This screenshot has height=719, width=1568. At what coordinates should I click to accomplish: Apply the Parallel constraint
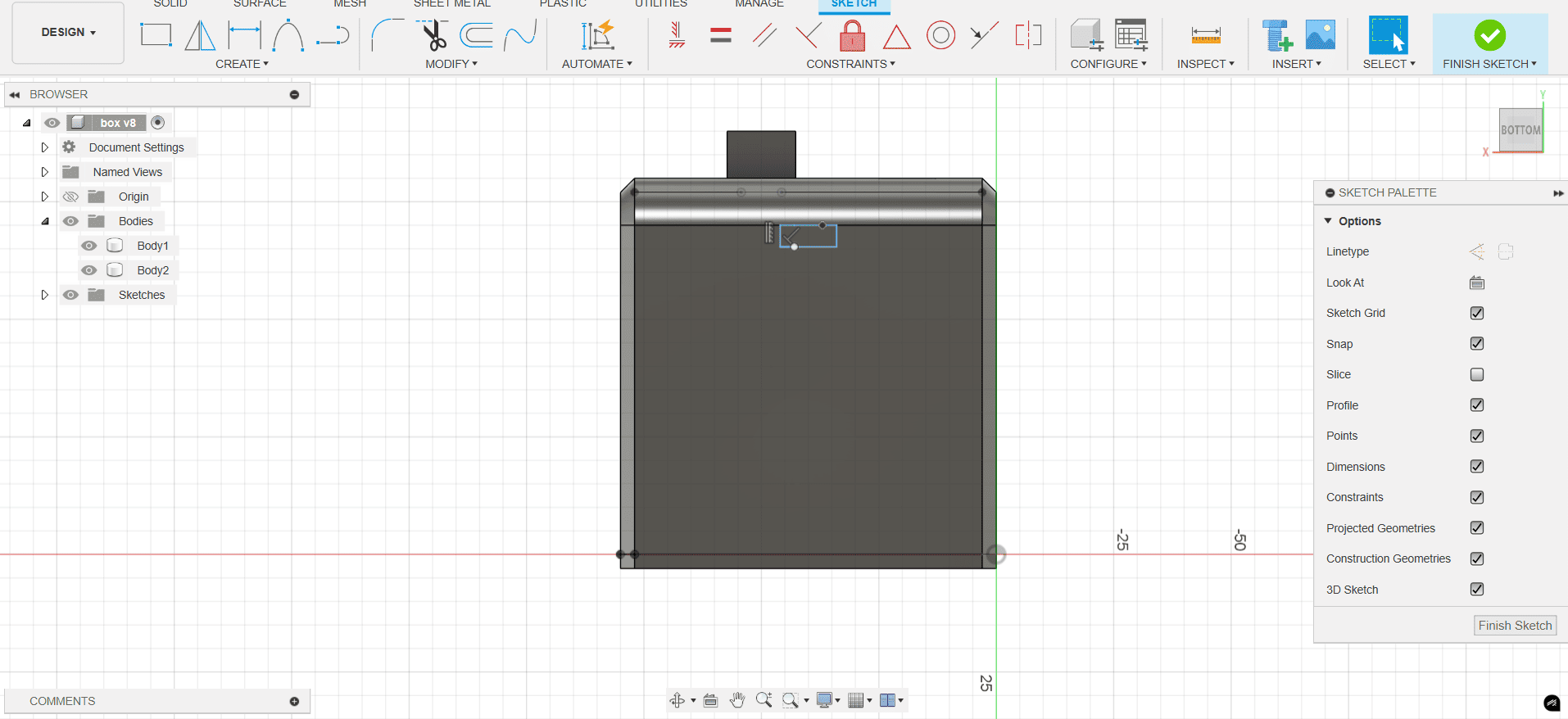[764, 35]
